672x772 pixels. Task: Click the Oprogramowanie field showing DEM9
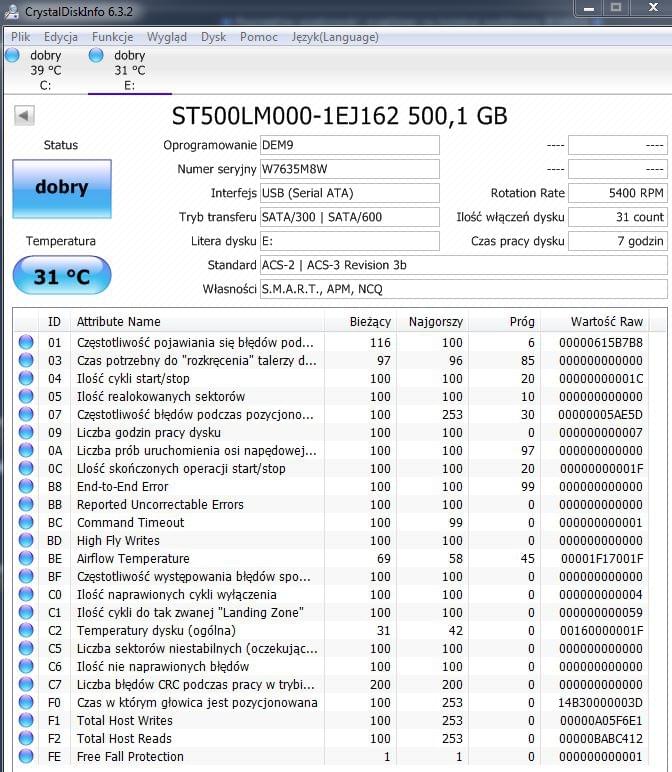click(350, 145)
